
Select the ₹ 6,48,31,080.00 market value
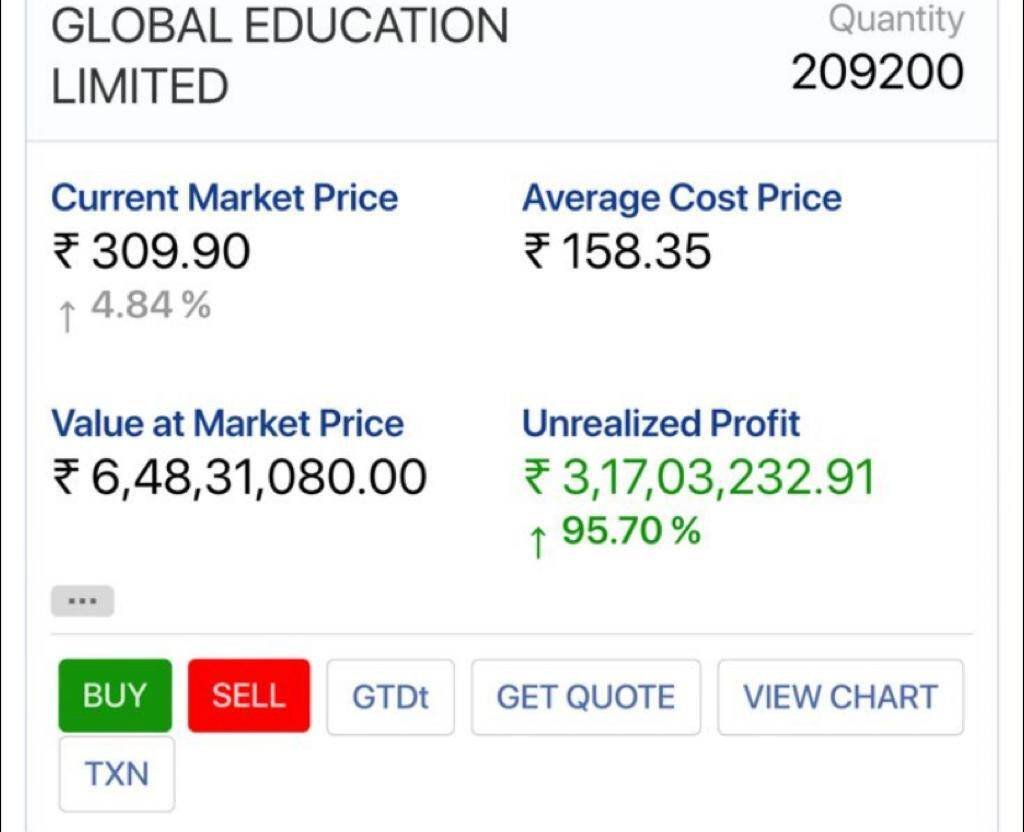click(x=239, y=477)
